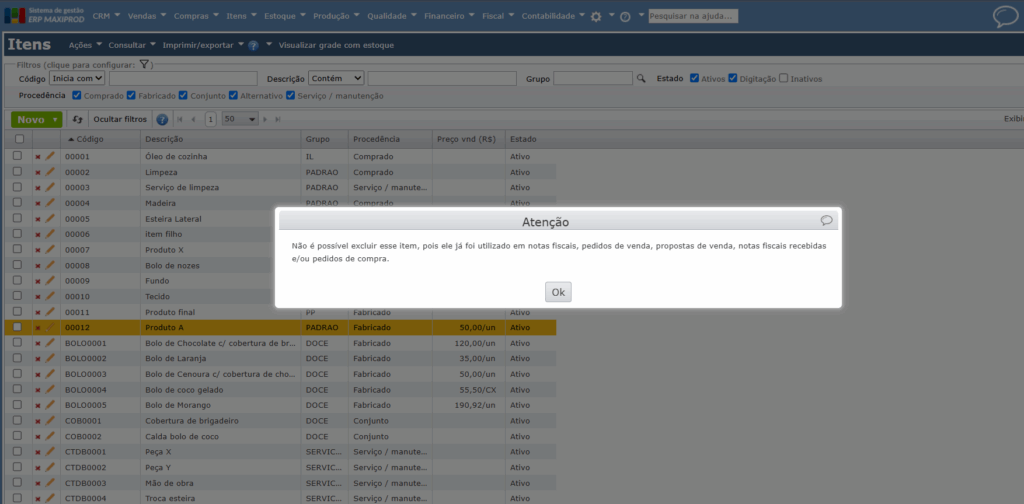Image resolution: width=1024 pixels, height=504 pixels.
Task: Click chat icon in Atenção dialog
Action: click(x=827, y=221)
